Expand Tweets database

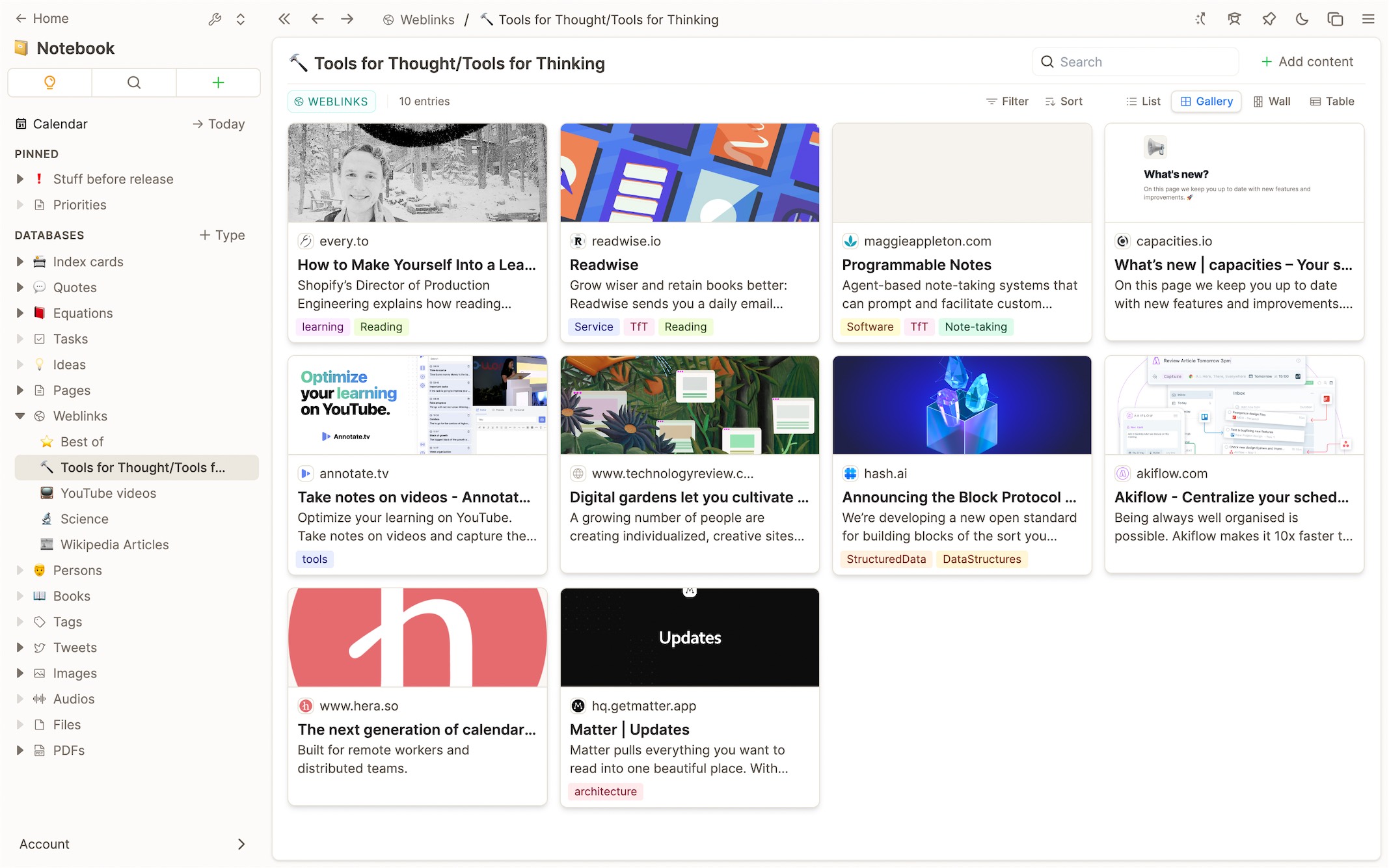tap(20, 647)
